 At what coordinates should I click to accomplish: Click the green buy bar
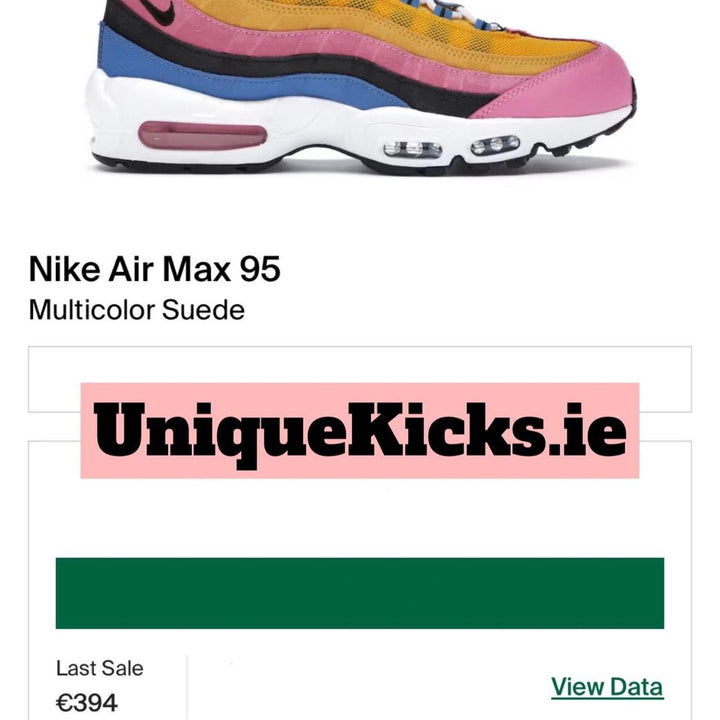click(360, 593)
